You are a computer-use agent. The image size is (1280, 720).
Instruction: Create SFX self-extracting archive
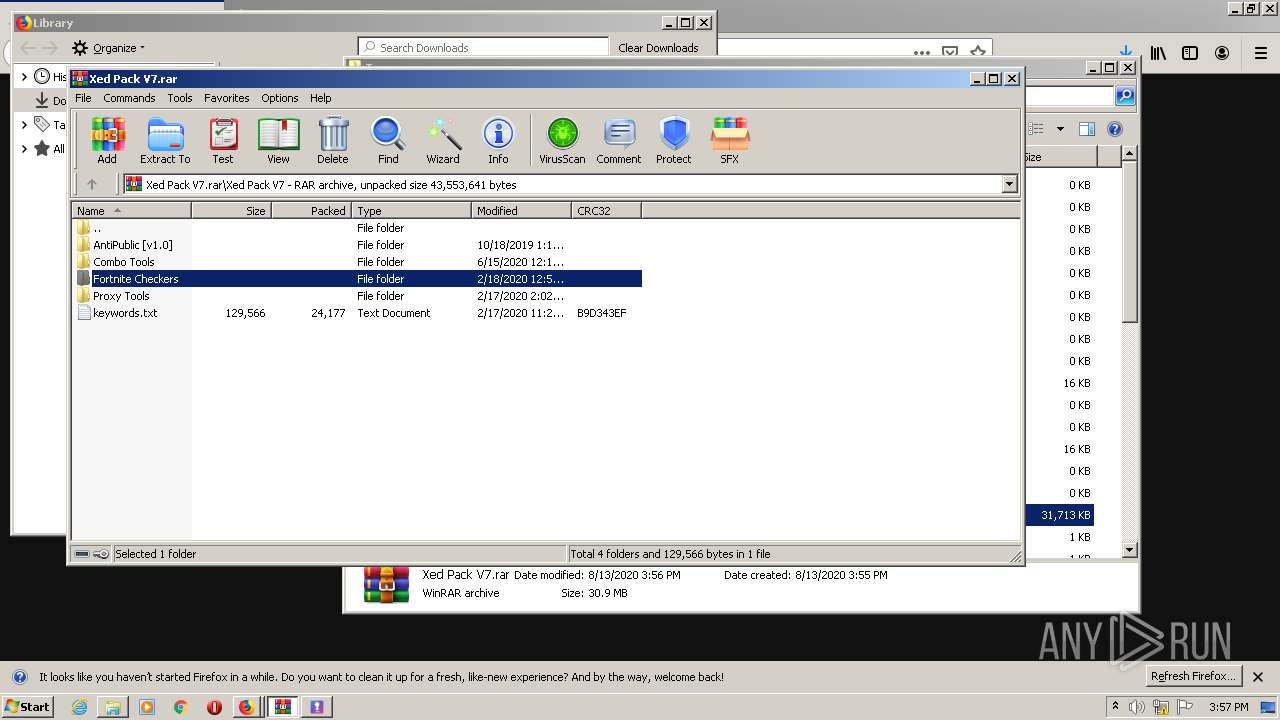[730, 140]
